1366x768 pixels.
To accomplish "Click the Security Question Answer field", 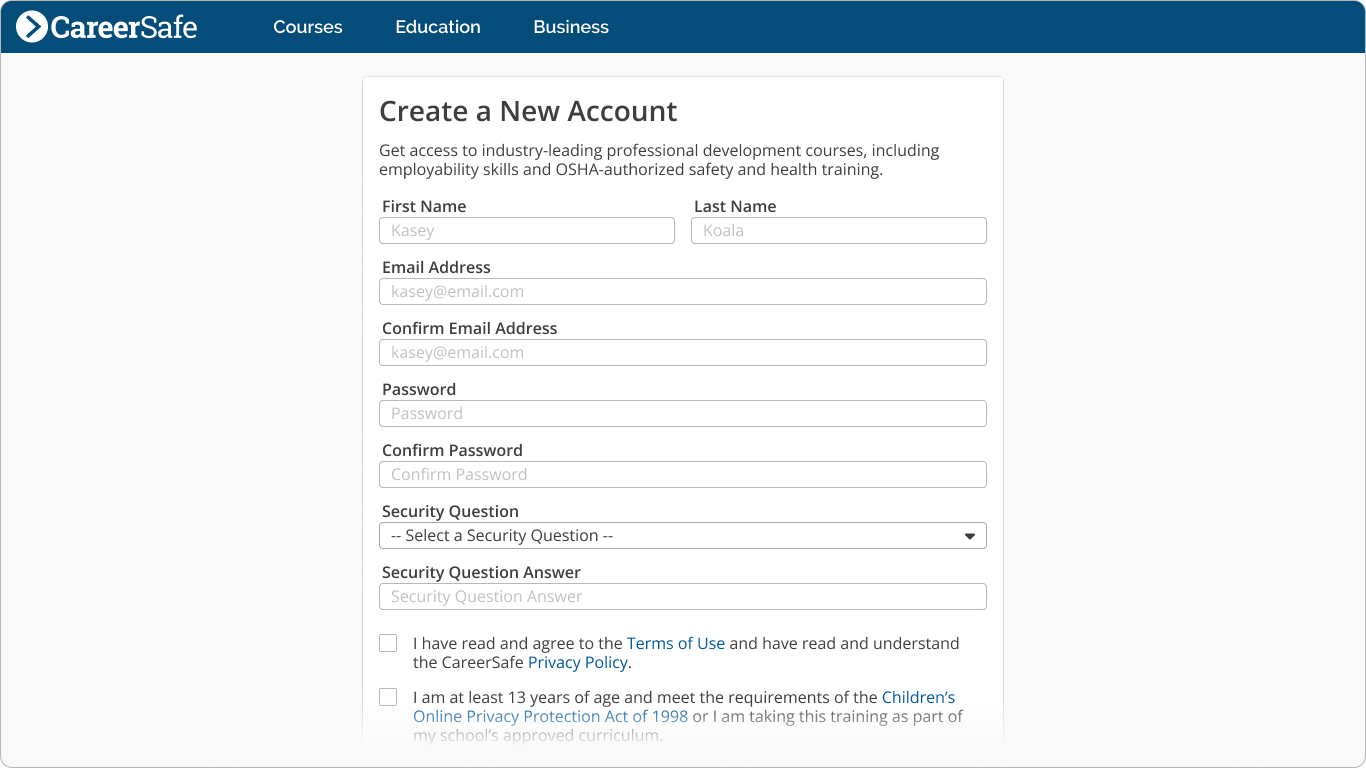I will [x=683, y=596].
